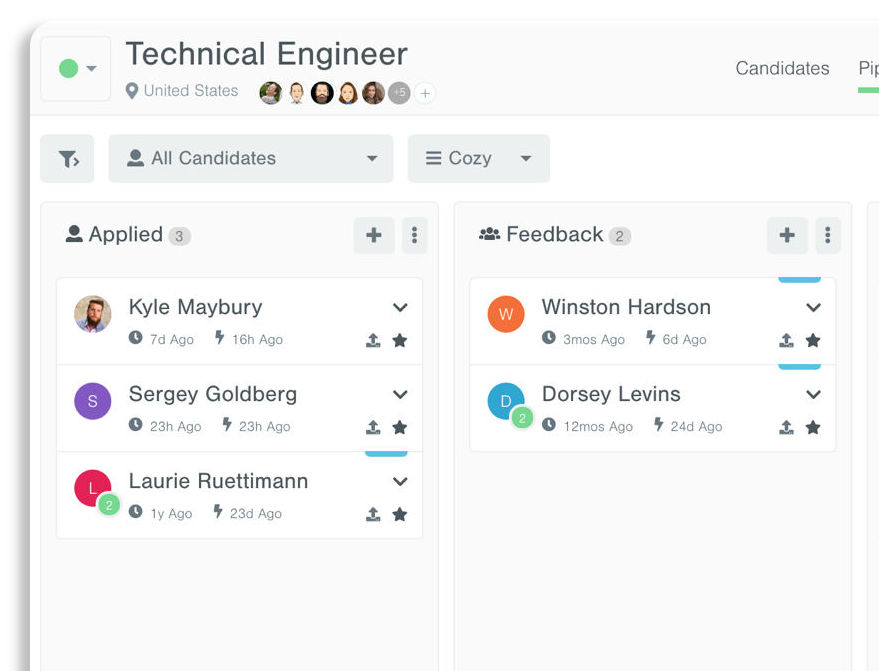Show the +5 additional team members
Screen dimensions: 879x671
399,93
